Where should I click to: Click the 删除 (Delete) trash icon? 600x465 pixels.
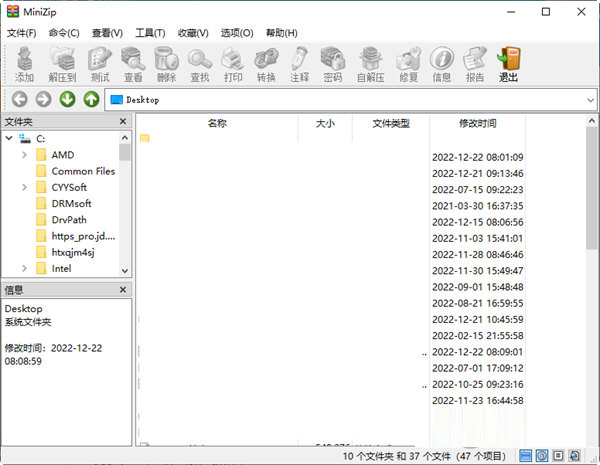pyautogui.click(x=166, y=64)
